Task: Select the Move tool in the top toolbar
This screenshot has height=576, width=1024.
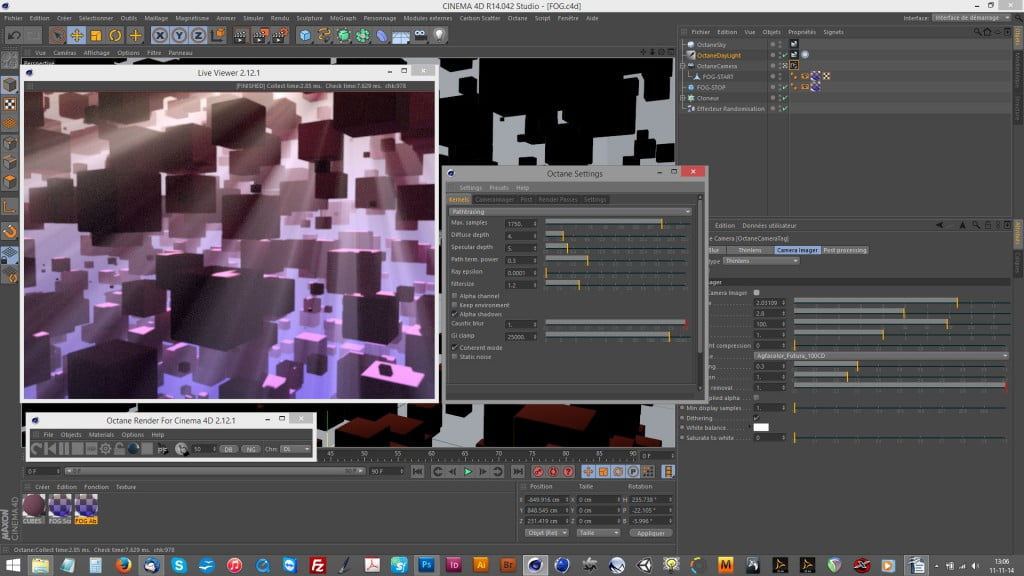Action: tap(77, 36)
